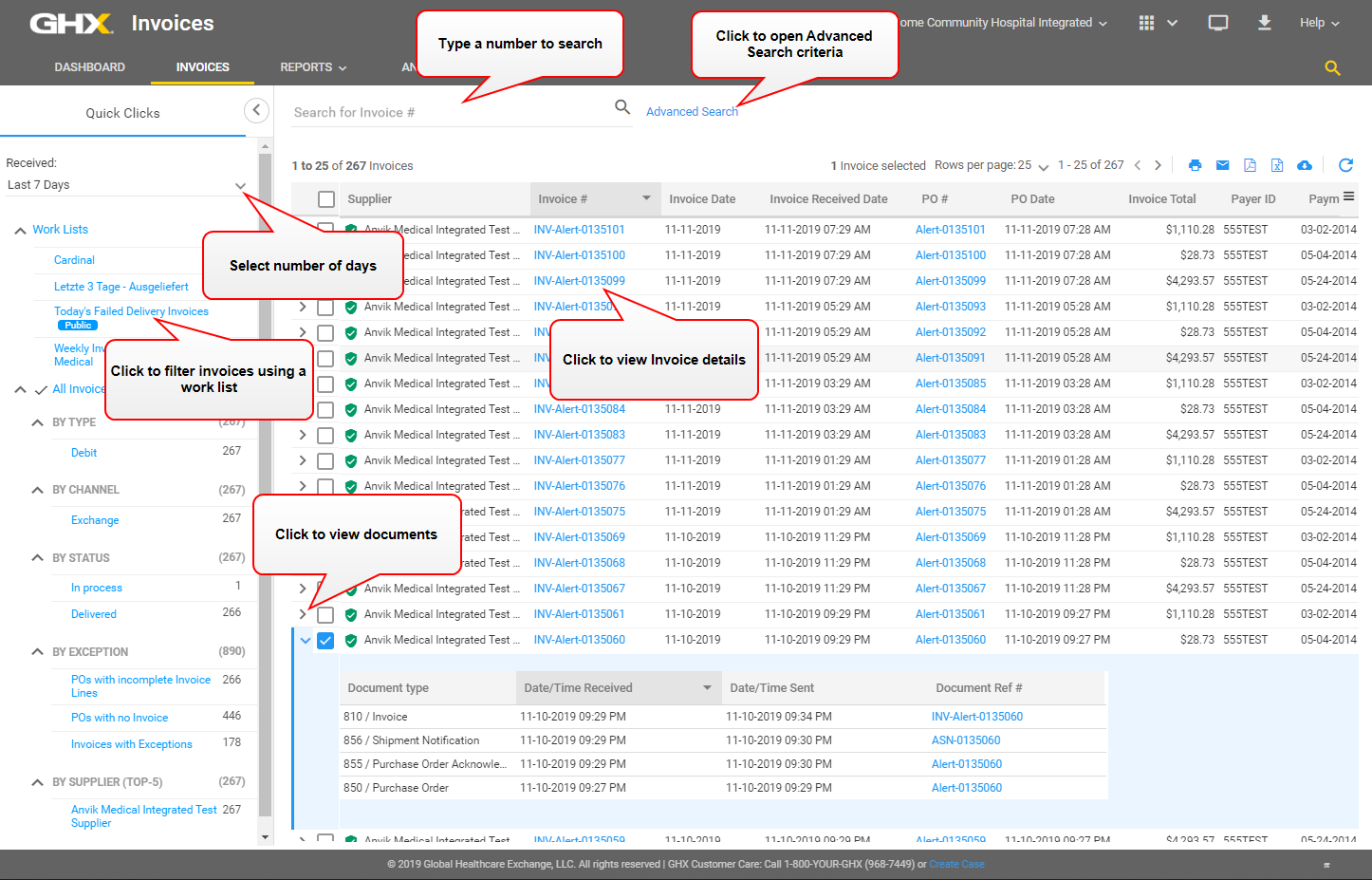Click the Invoice Total column header
1372x880 pixels.
click(x=1161, y=199)
